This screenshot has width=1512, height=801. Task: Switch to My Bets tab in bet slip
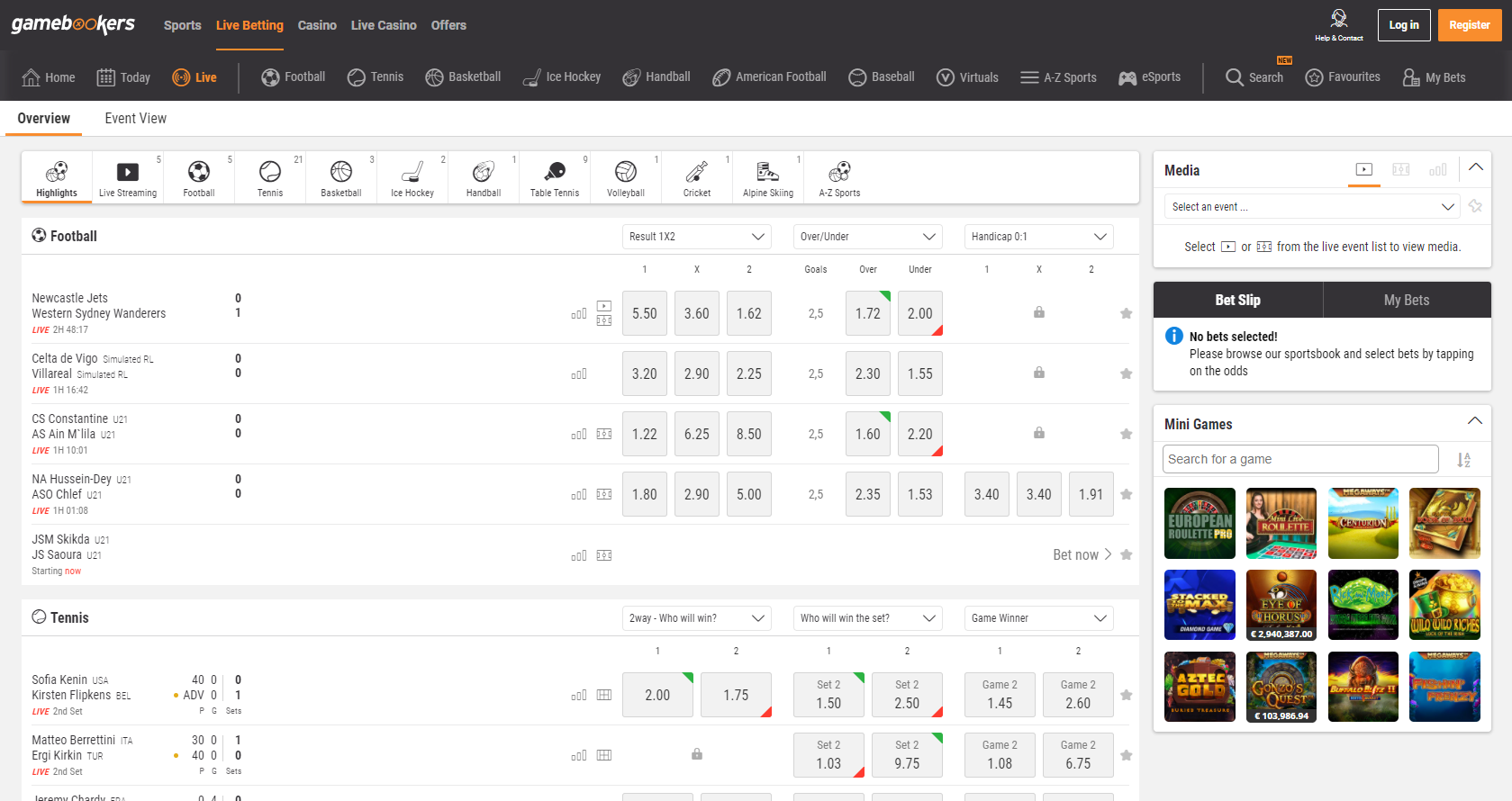[1406, 301]
